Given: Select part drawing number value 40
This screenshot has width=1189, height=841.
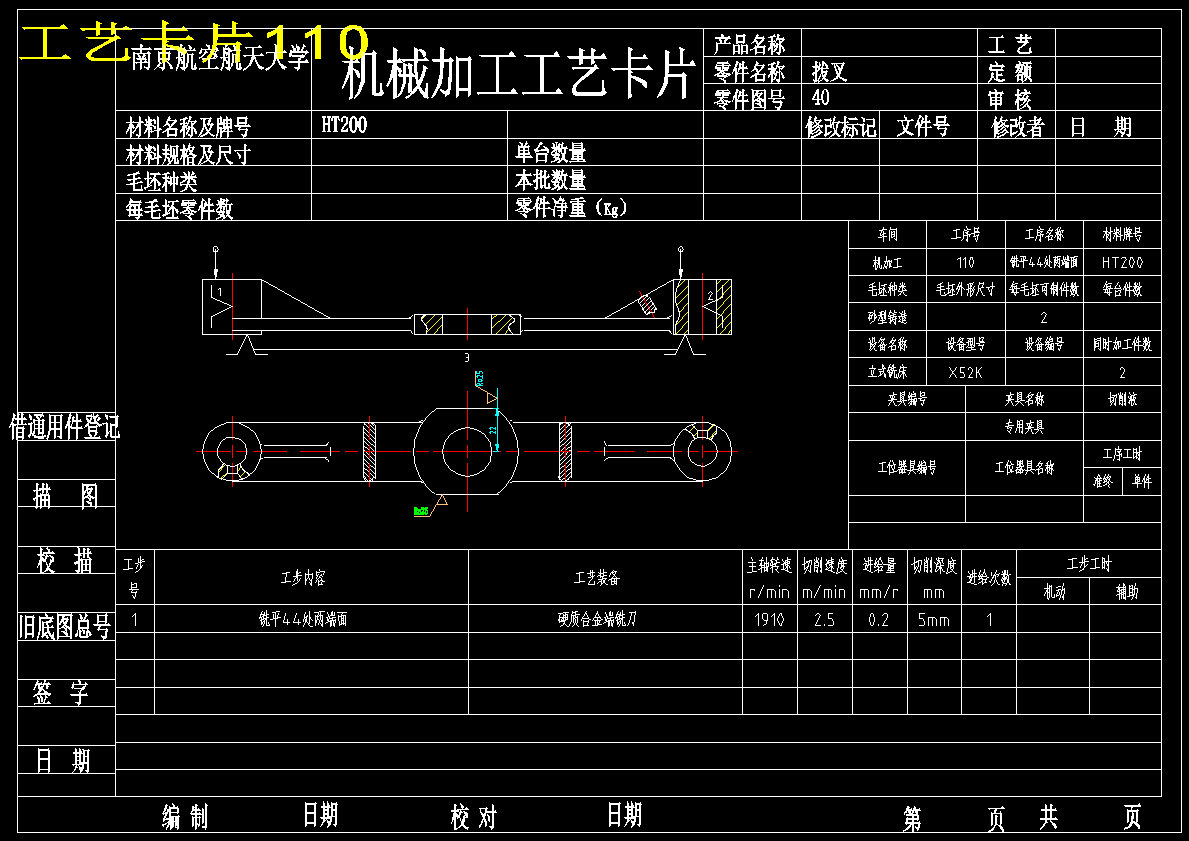Looking at the screenshot, I should click(820, 97).
